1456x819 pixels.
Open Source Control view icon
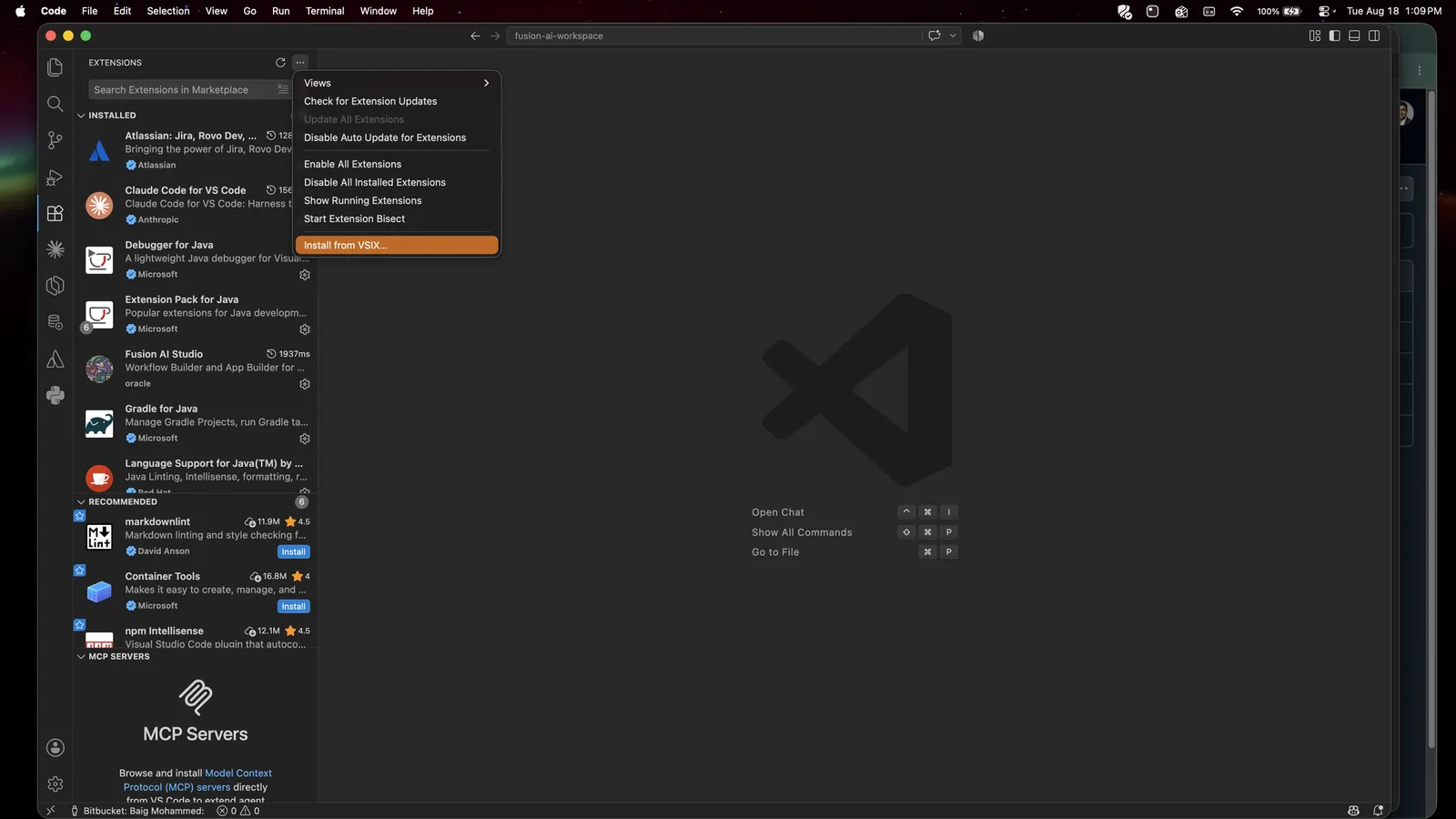(x=55, y=140)
